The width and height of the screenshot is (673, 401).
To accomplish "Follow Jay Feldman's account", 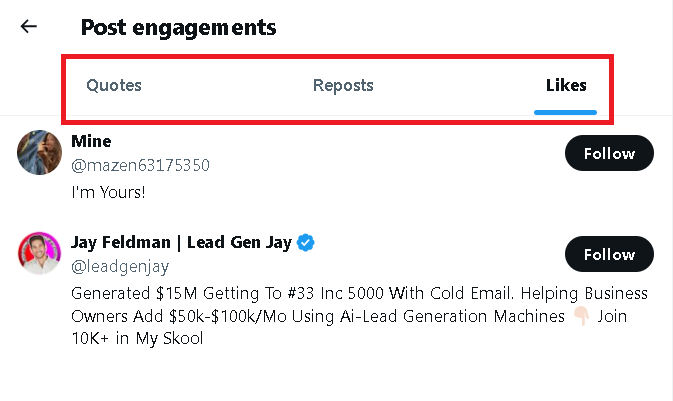I will click(x=609, y=255).
